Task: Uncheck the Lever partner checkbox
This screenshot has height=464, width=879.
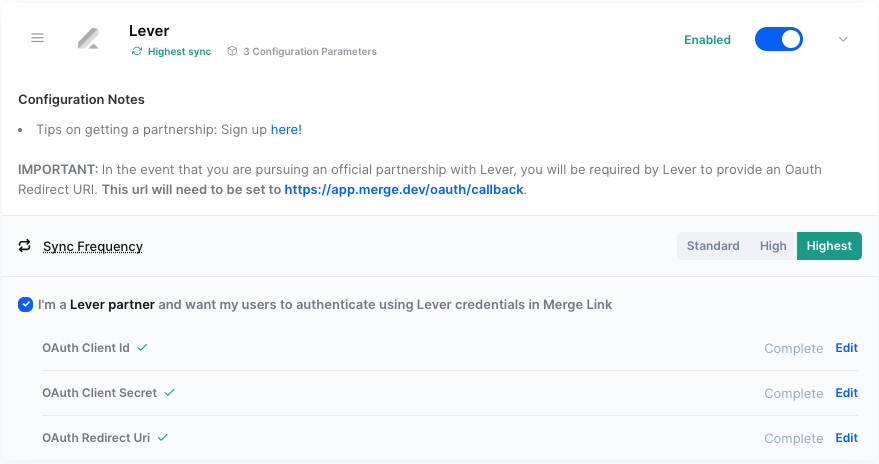Action: pos(25,304)
